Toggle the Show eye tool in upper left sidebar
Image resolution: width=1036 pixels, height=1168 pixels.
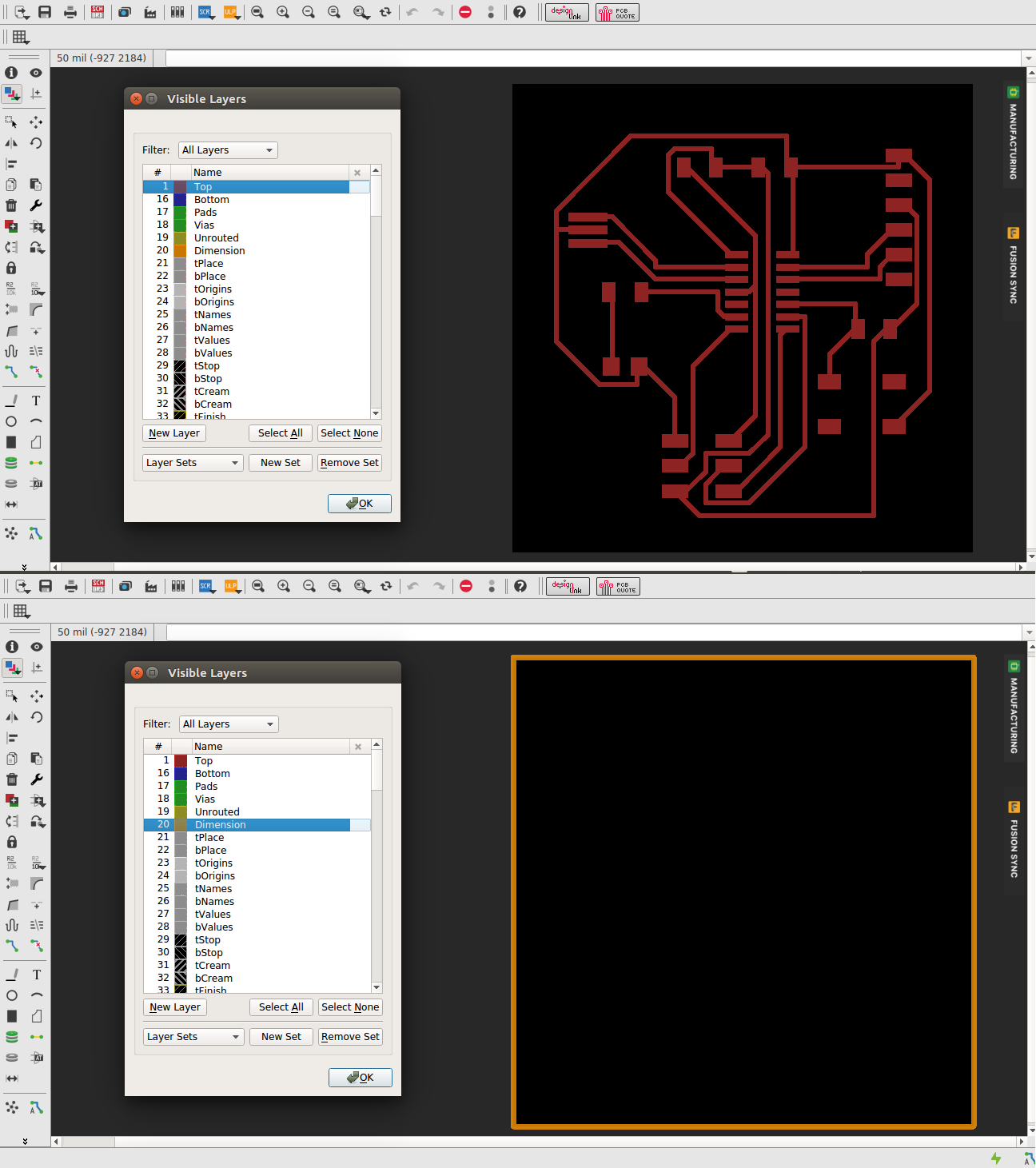(x=36, y=73)
